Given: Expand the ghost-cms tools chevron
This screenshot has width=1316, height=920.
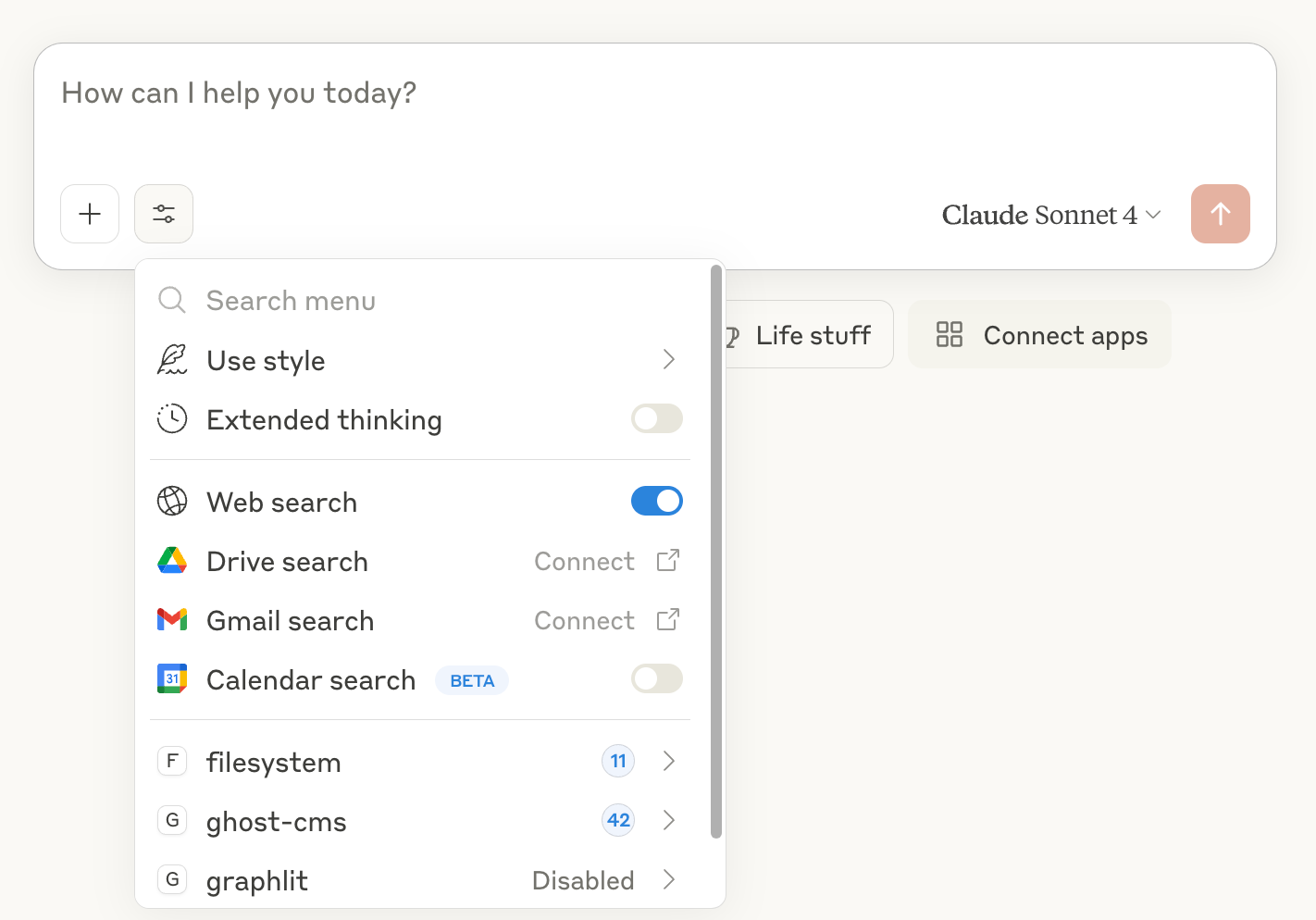Looking at the screenshot, I should [x=669, y=820].
